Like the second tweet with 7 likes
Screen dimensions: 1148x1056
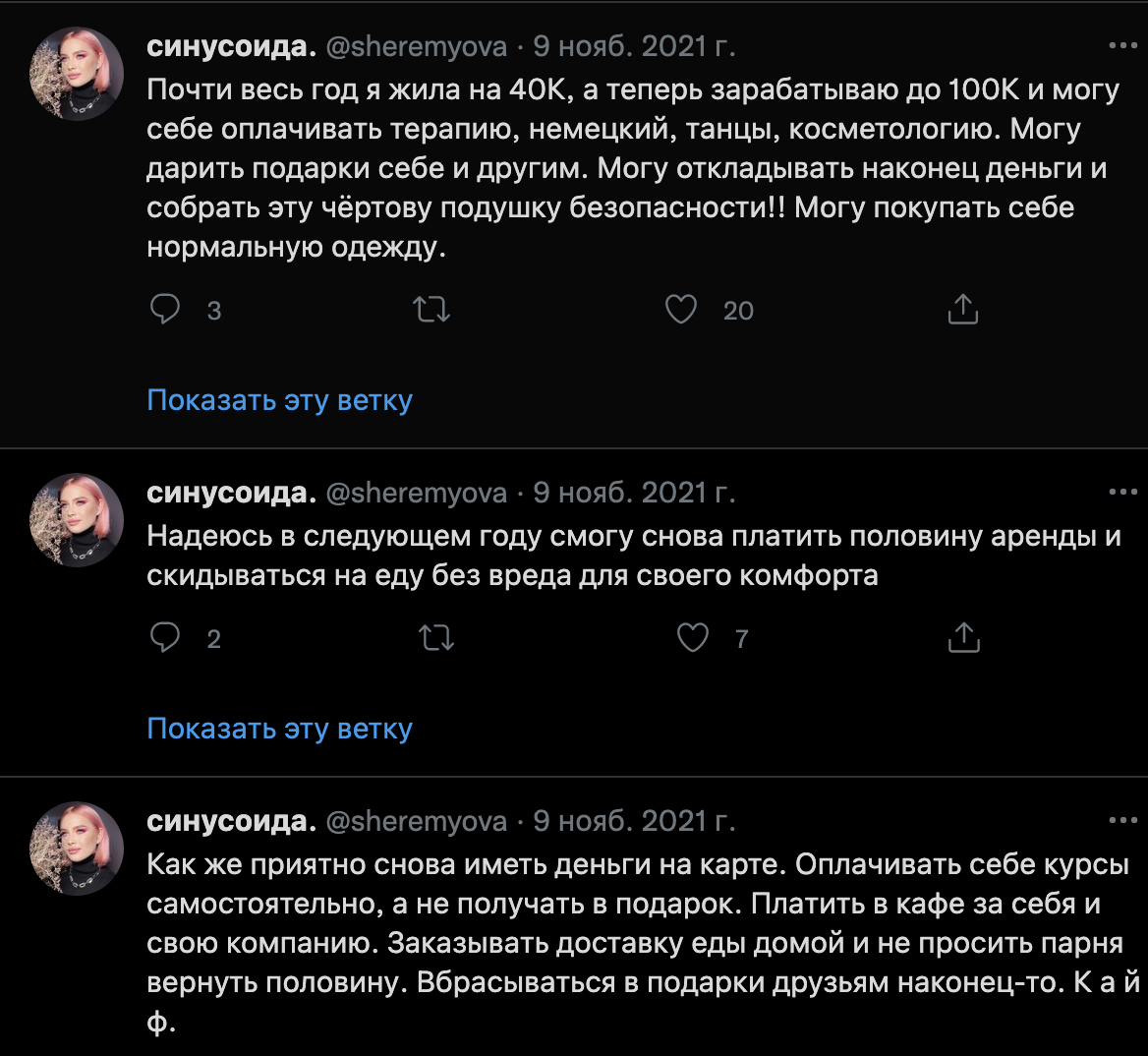coord(693,638)
